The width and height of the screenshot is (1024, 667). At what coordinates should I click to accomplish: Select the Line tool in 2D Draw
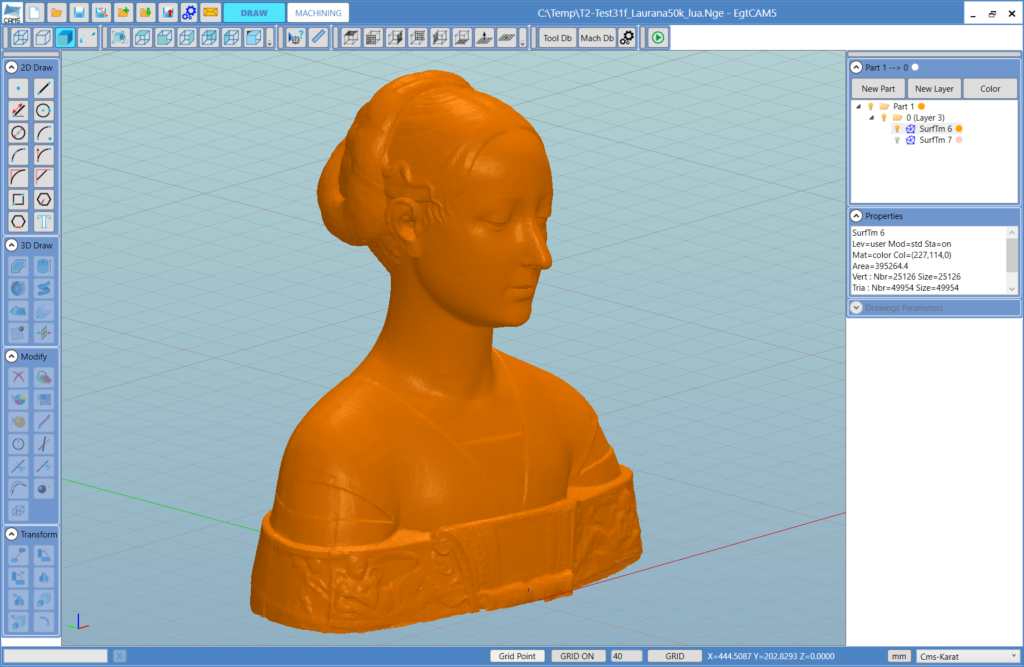pos(43,88)
